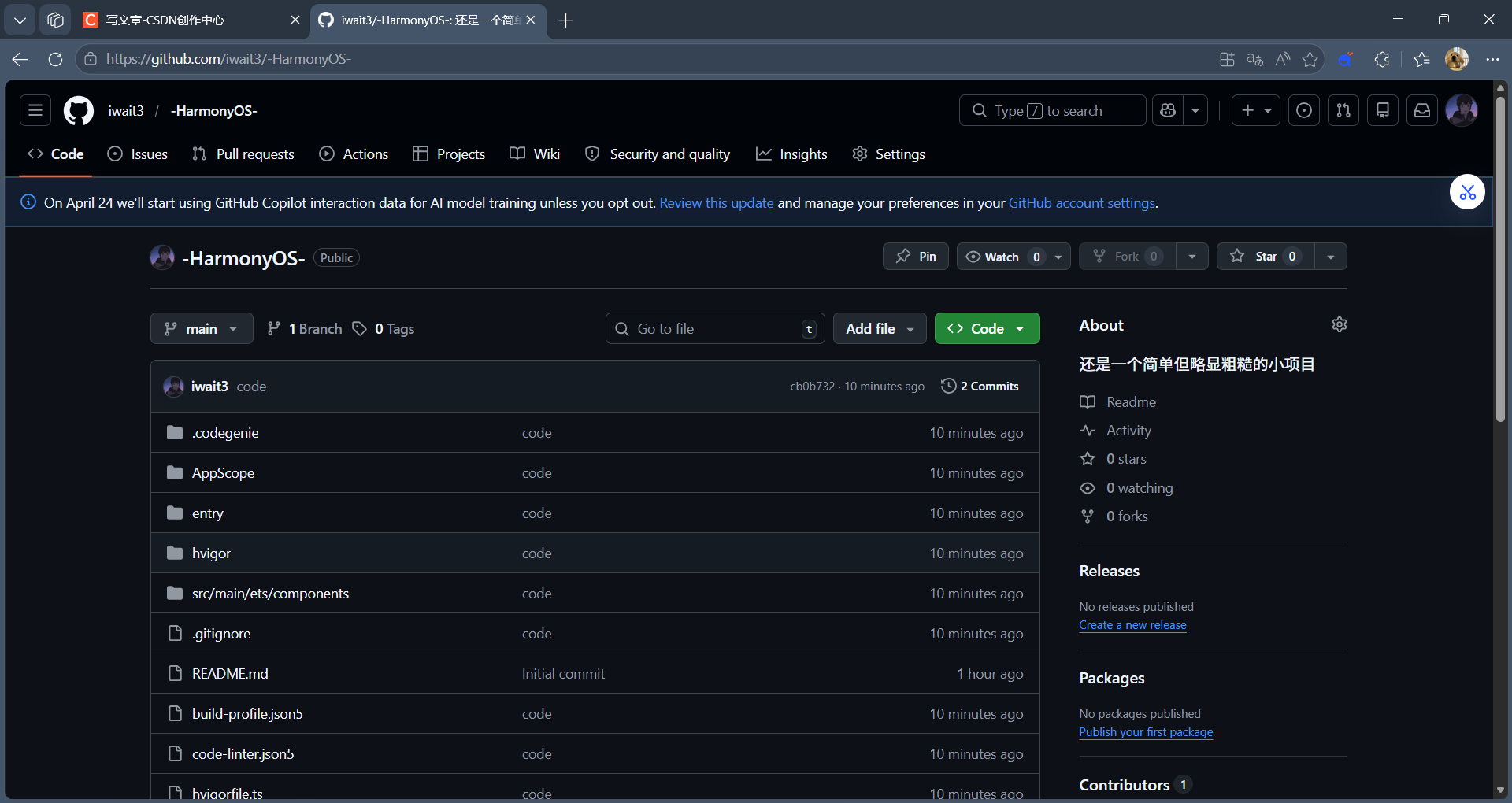Image resolution: width=1512 pixels, height=803 pixels.
Task: Open the entry folder
Action: [208, 513]
